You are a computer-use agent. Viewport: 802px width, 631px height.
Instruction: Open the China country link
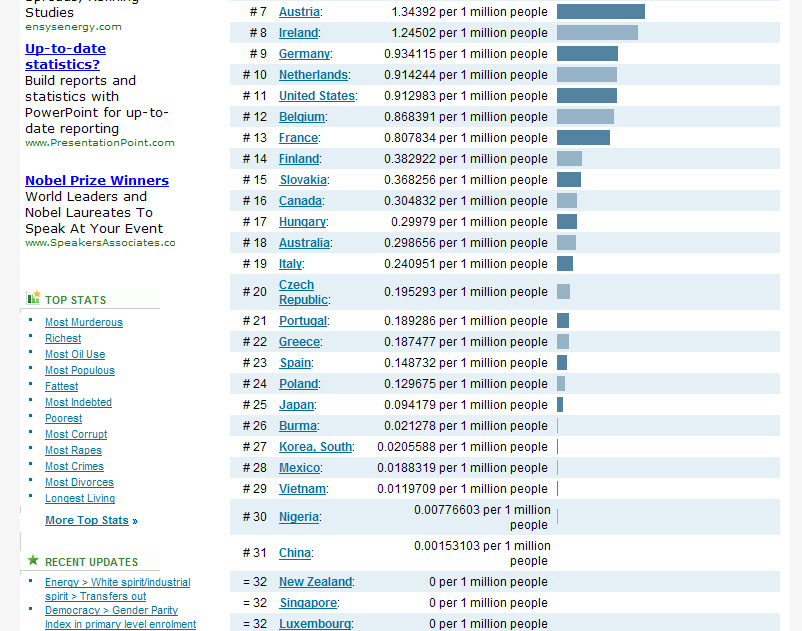295,552
